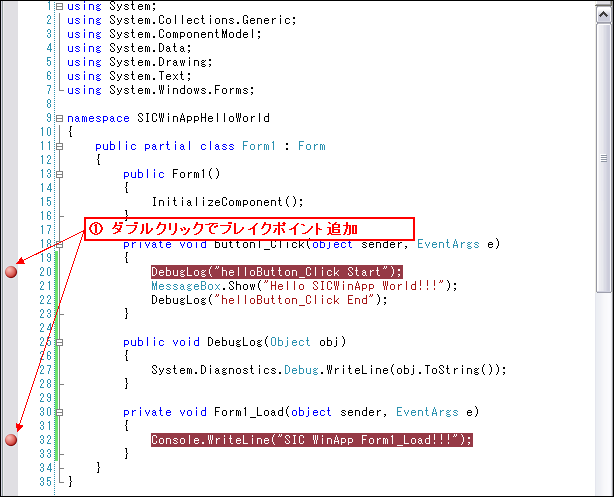The width and height of the screenshot is (614, 497).
Task: Click the highlighted Console.WriteLine statement
Action: 312,440
